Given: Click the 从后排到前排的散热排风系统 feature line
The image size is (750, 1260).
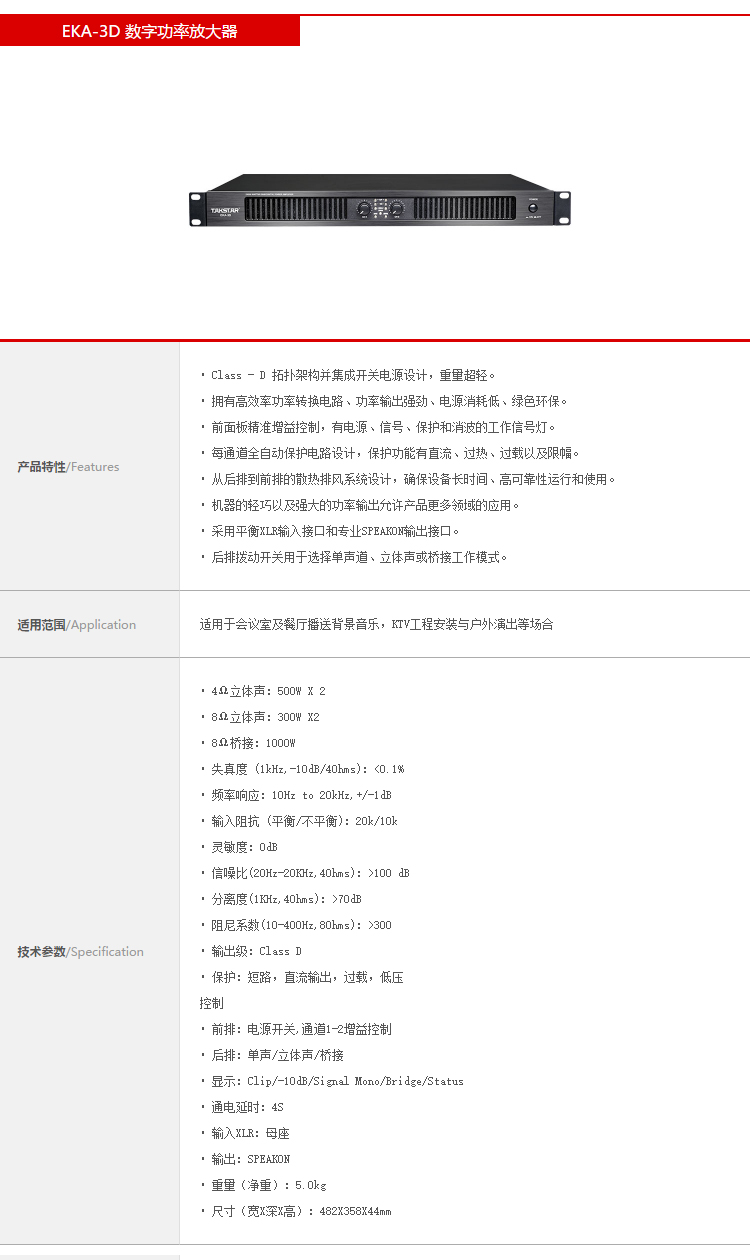Looking at the screenshot, I should [408, 479].
